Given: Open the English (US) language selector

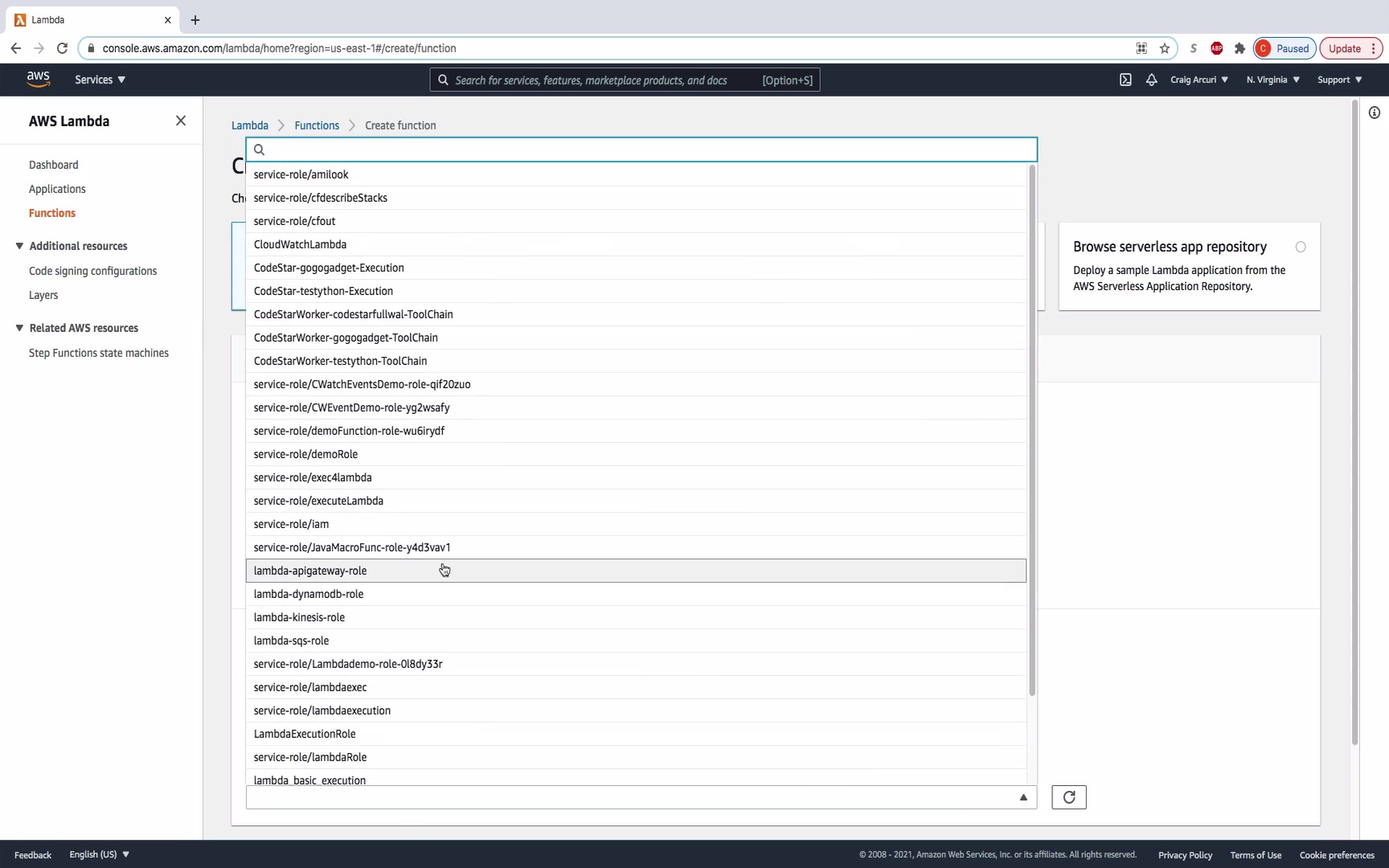Looking at the screenshot, I should tap(100, 854).
